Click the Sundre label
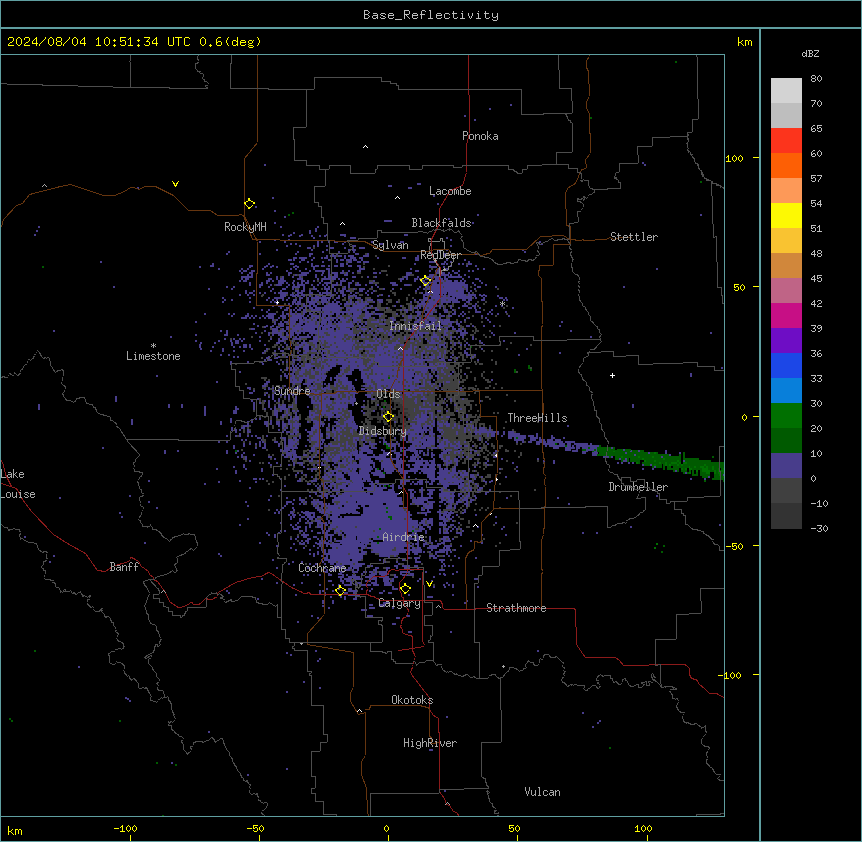 (292, 391)
